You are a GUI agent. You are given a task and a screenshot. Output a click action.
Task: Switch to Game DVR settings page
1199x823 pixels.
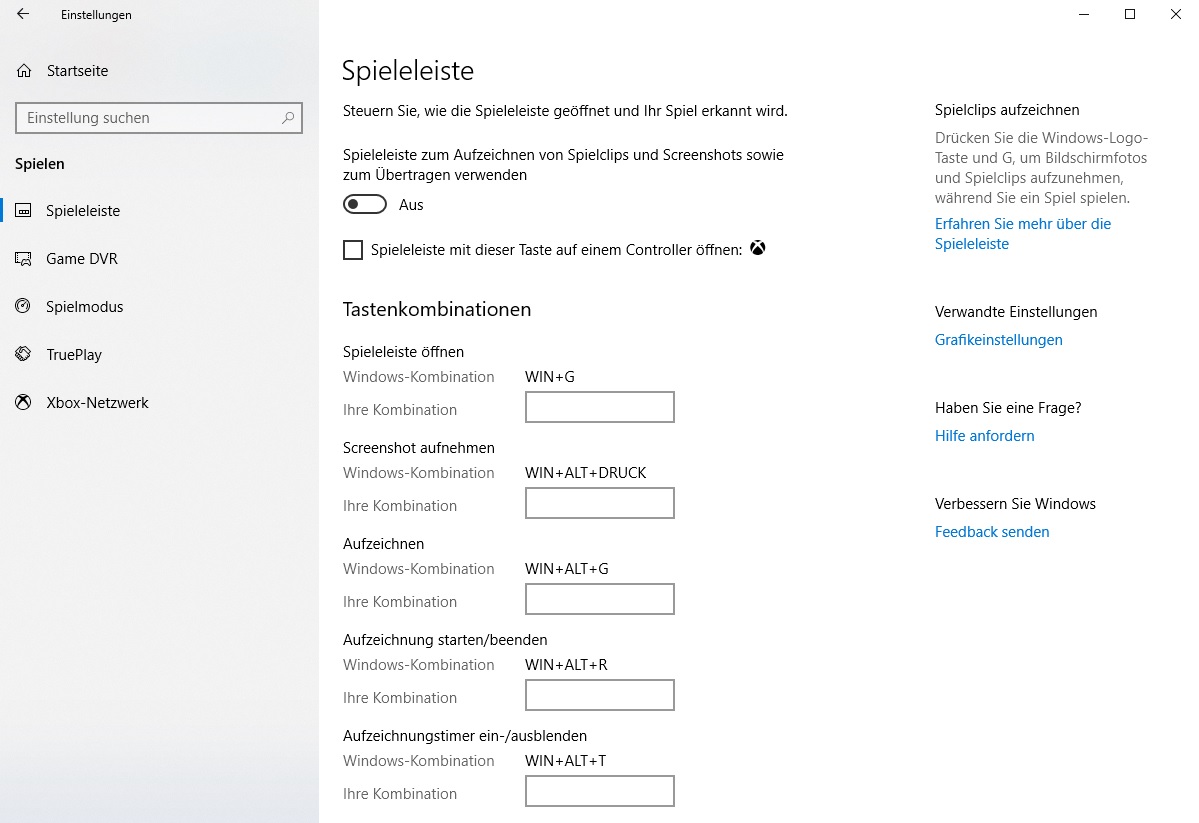tap(82, 259)
